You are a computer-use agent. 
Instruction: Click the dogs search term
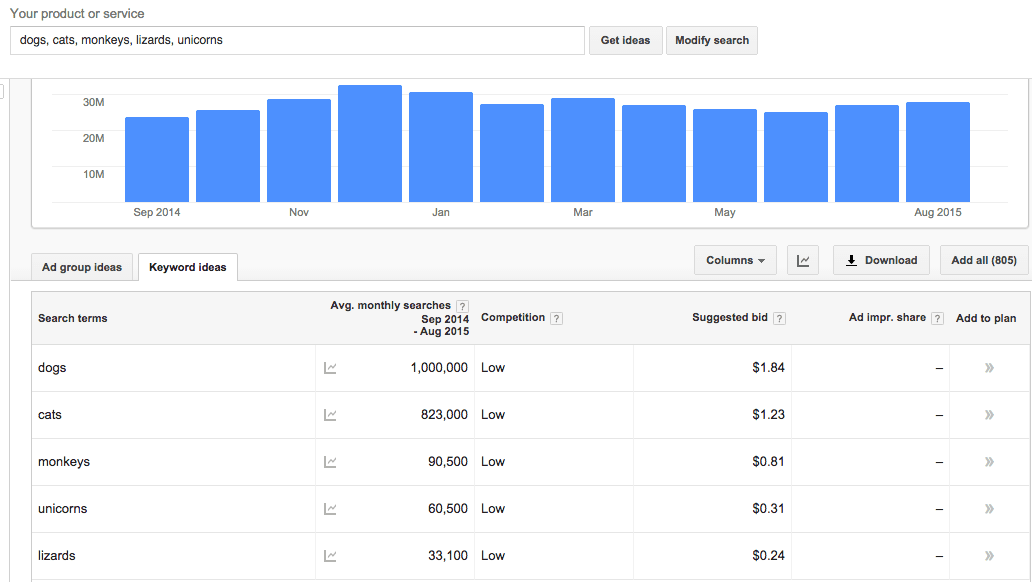[x=52, y=368]
